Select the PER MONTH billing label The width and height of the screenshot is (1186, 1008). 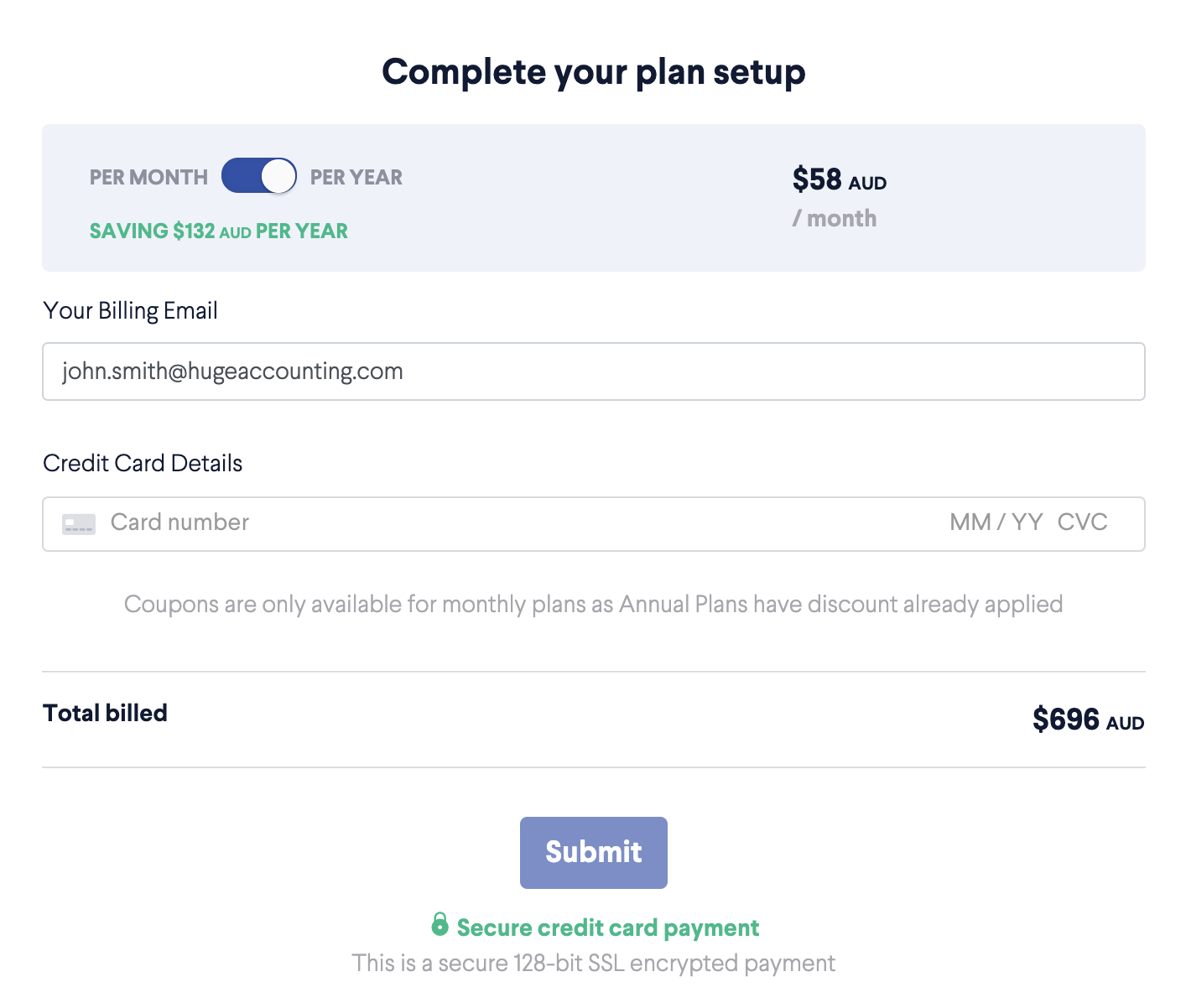pos(148,178)
